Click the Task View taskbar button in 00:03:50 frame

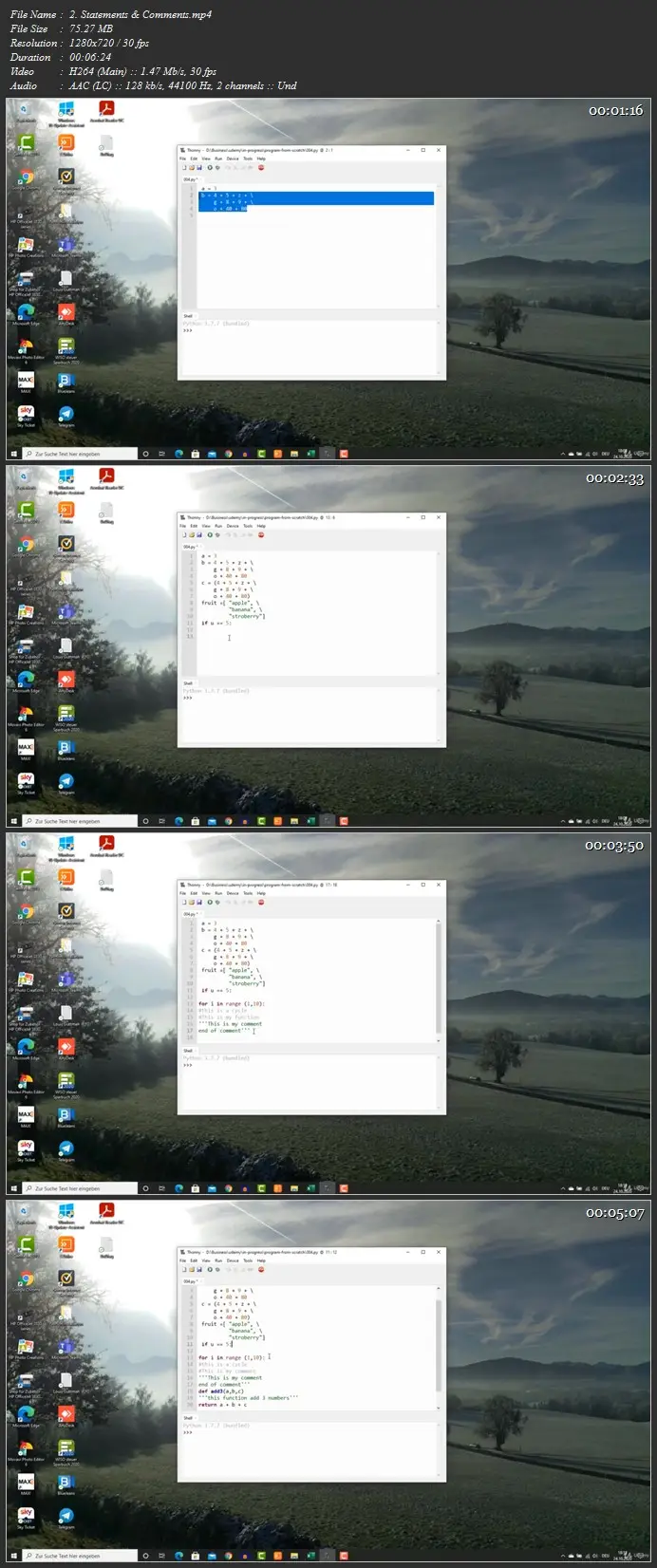pyautogui.click(x=162, y=1187)
